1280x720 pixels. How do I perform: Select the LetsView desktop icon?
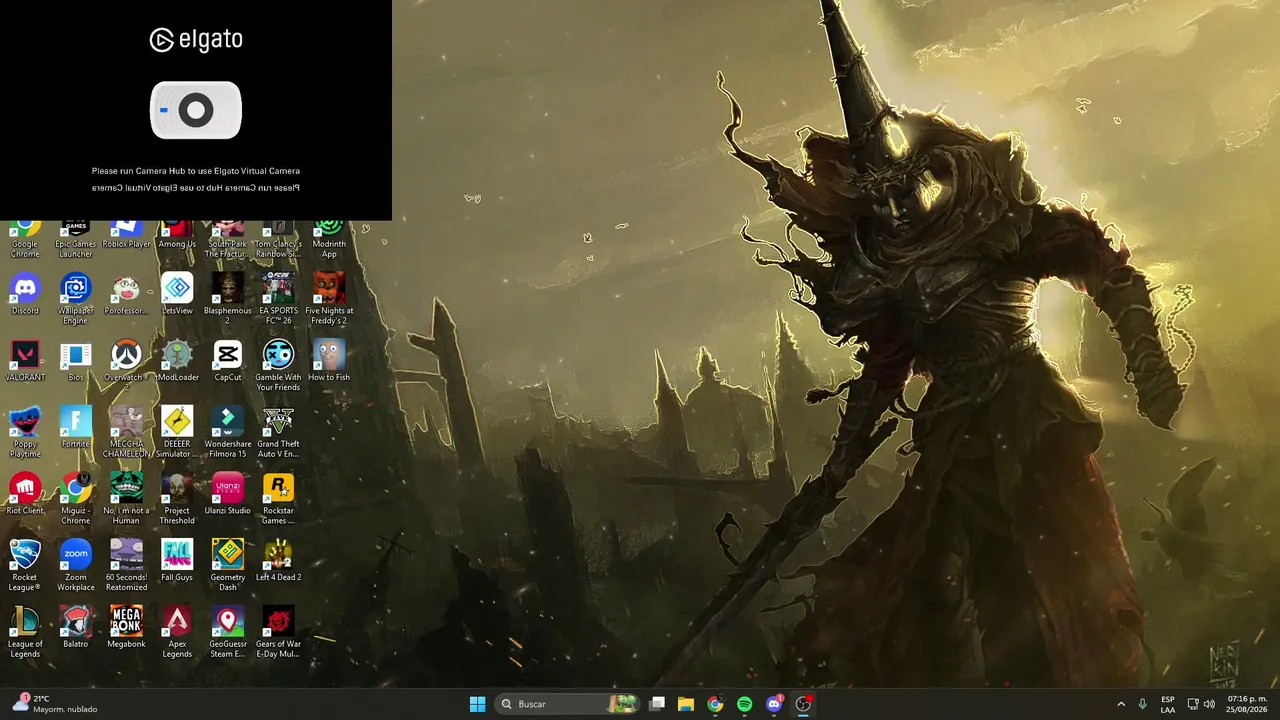click(x=177, y=294)
